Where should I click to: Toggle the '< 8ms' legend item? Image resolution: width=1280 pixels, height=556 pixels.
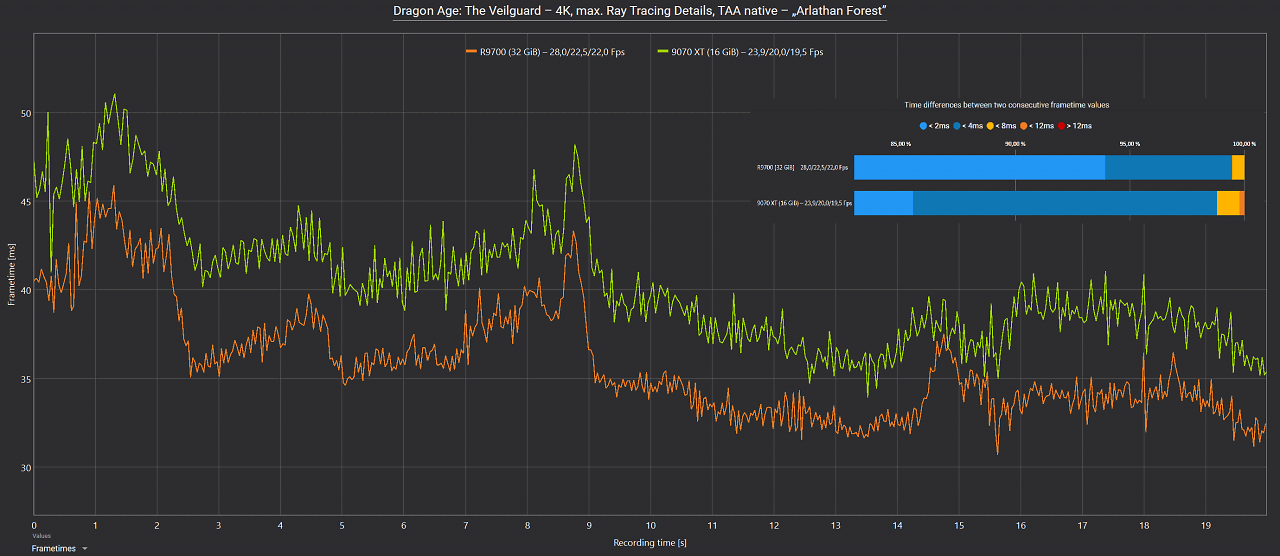pyautogui.click(x=1003, y=126)
